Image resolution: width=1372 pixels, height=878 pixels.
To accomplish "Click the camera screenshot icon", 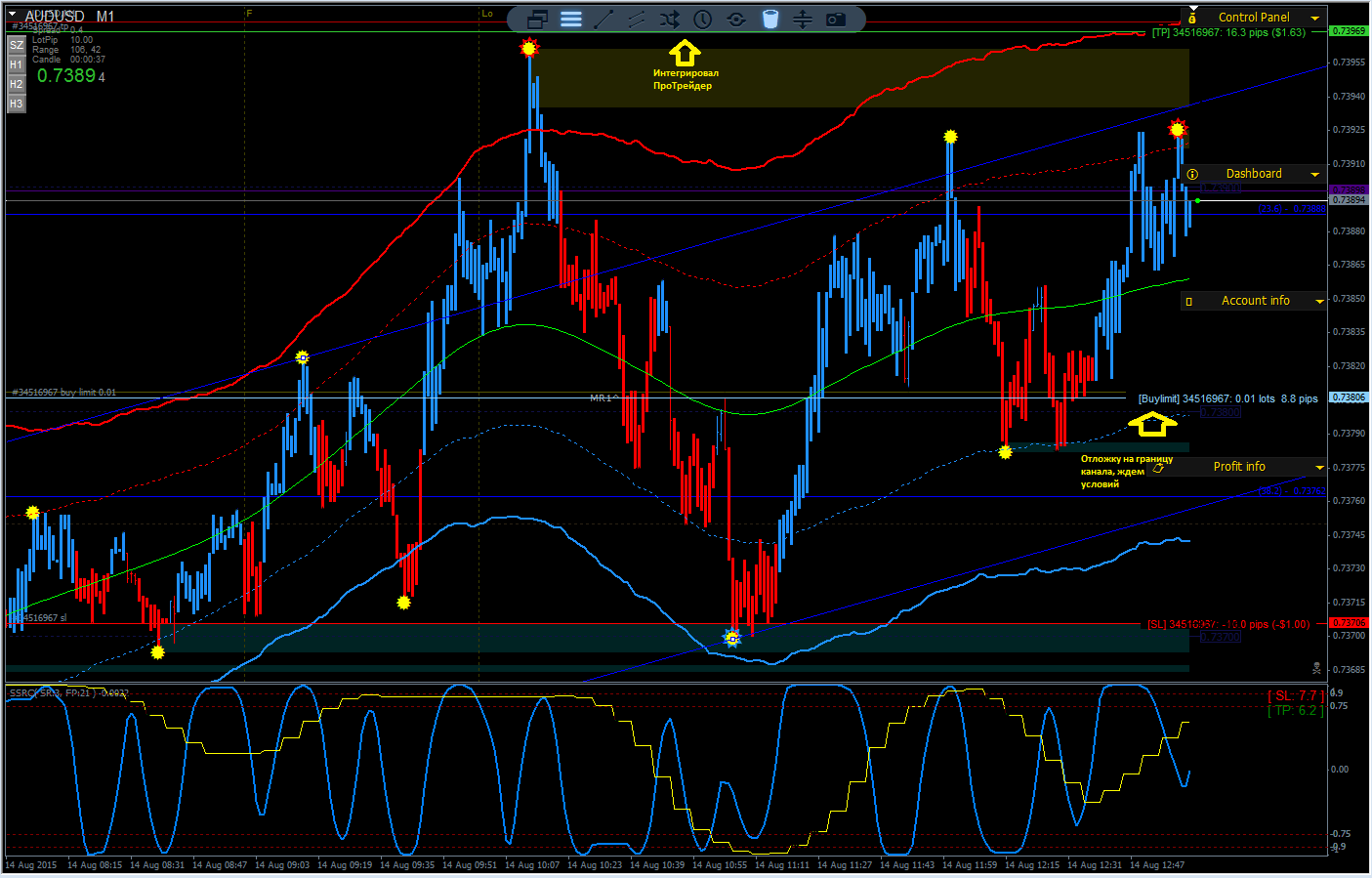I will tap(836, 19).
